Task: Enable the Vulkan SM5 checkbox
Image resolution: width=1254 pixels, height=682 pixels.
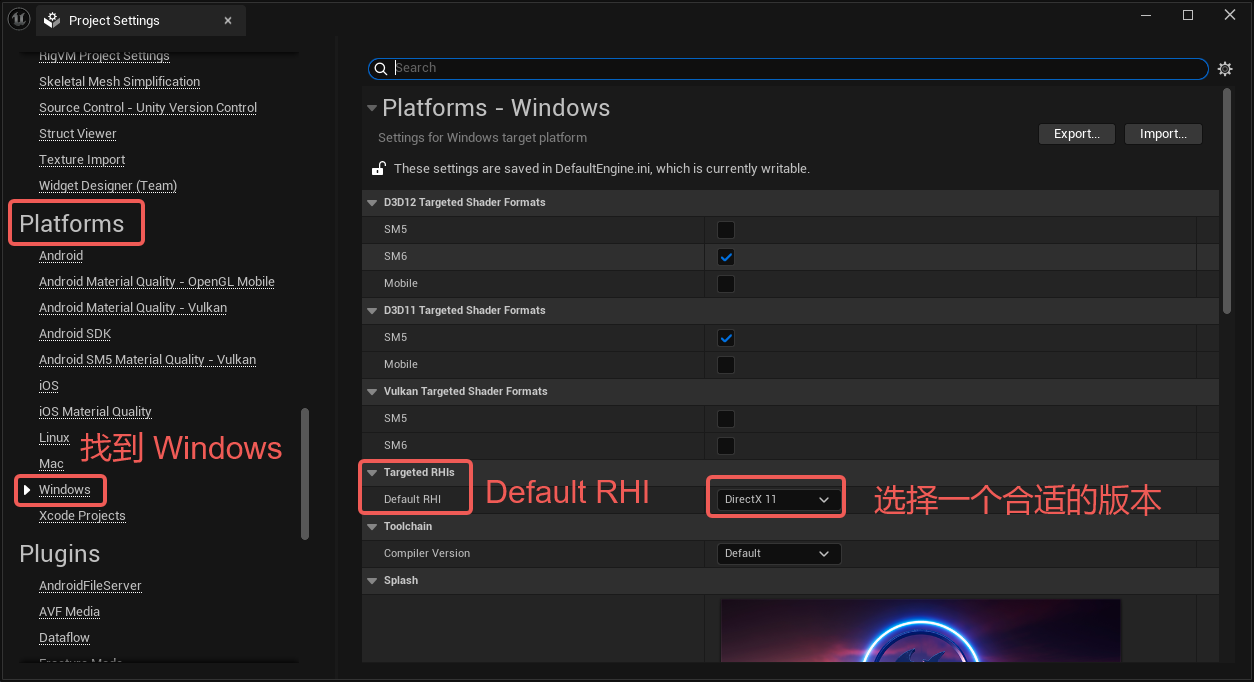Action: click(x=726, y=418)
